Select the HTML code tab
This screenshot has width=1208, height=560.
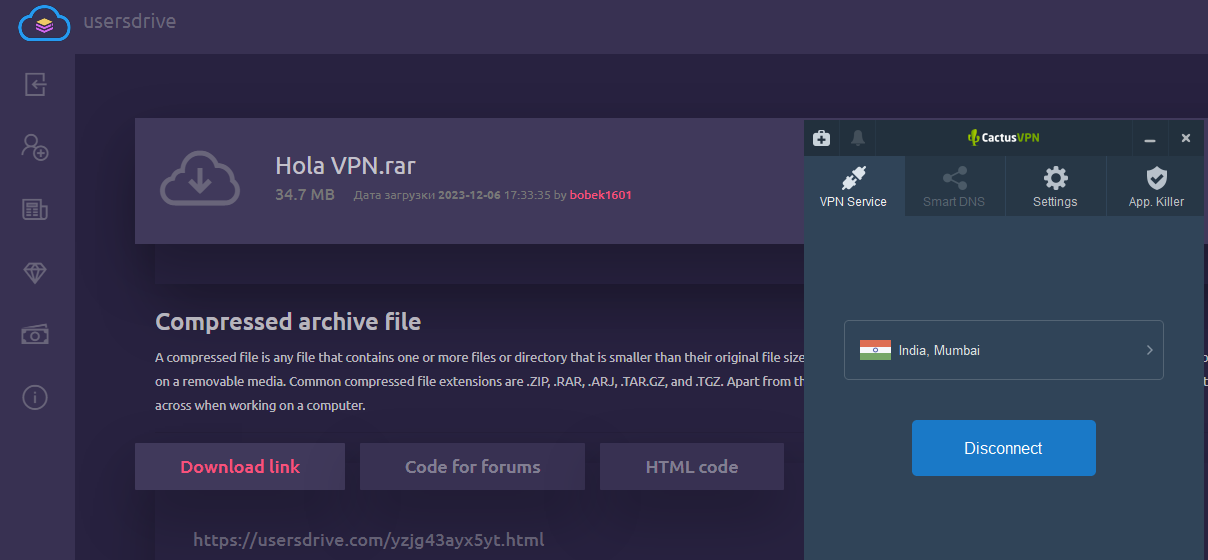(x=692, y=467)
